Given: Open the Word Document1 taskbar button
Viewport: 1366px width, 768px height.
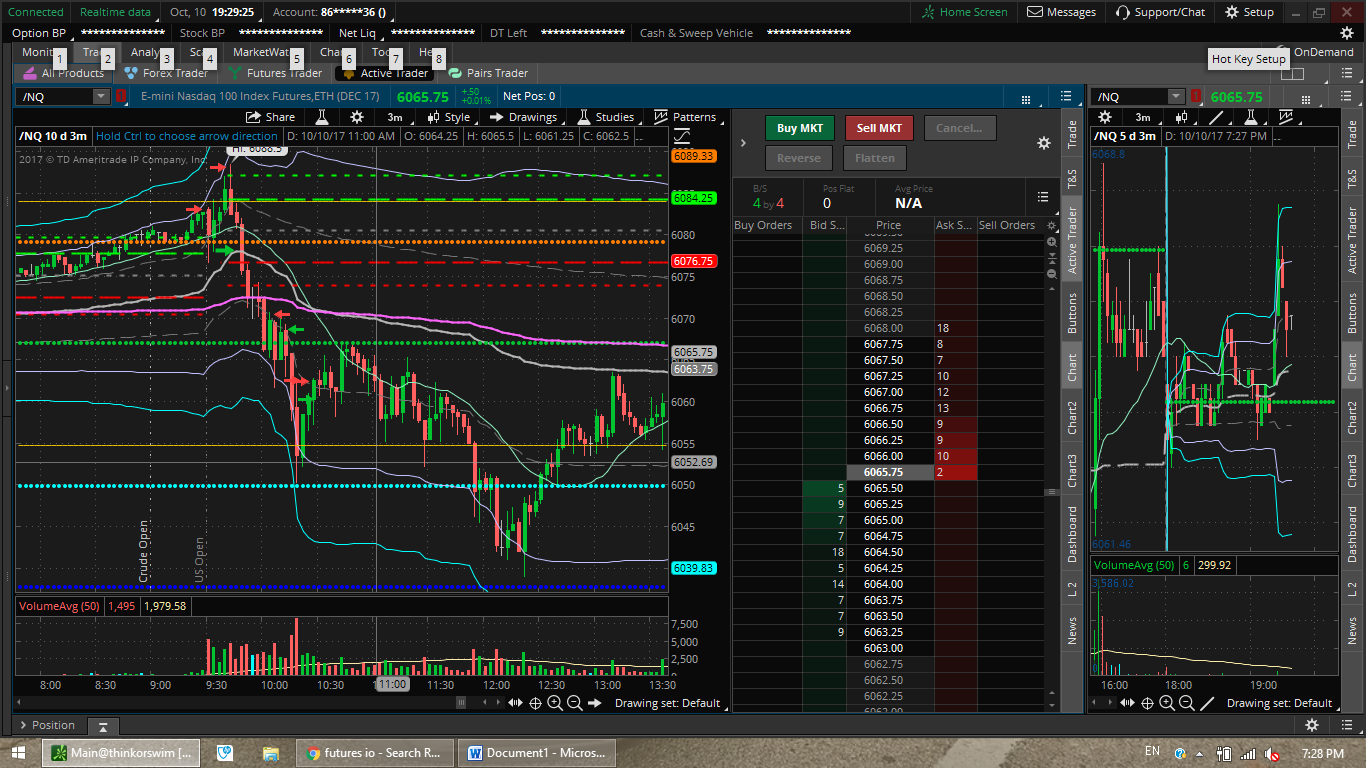Looking at the screenshot, I should 536,752.
